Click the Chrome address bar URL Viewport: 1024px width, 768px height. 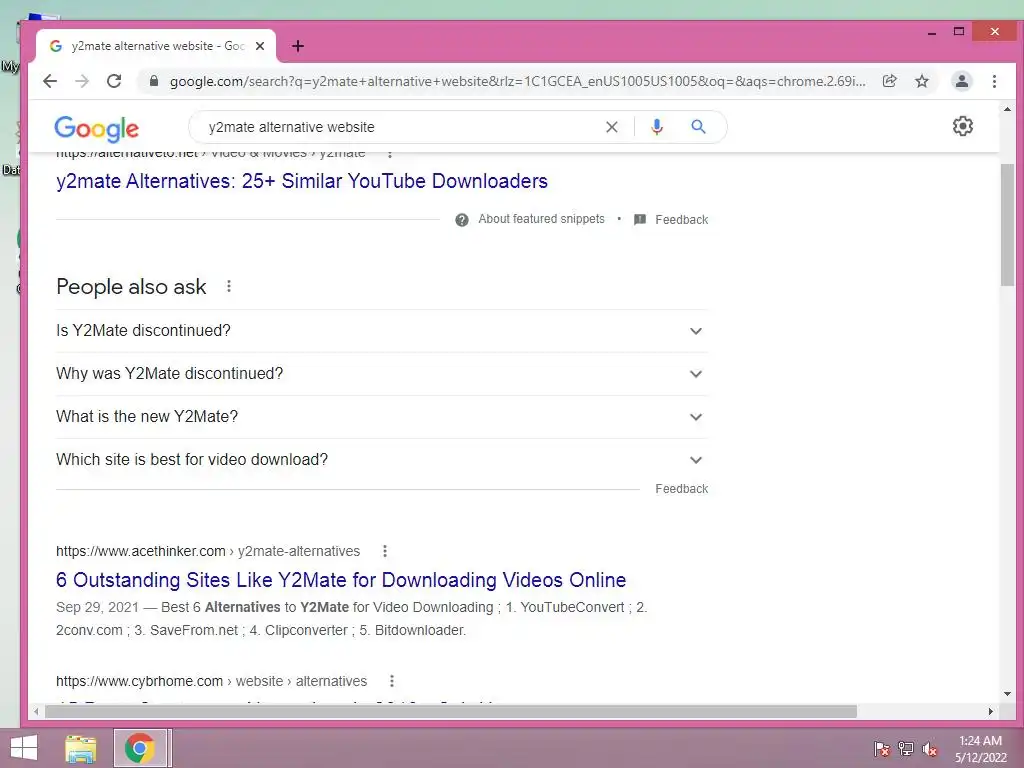(x=517, y=81)
